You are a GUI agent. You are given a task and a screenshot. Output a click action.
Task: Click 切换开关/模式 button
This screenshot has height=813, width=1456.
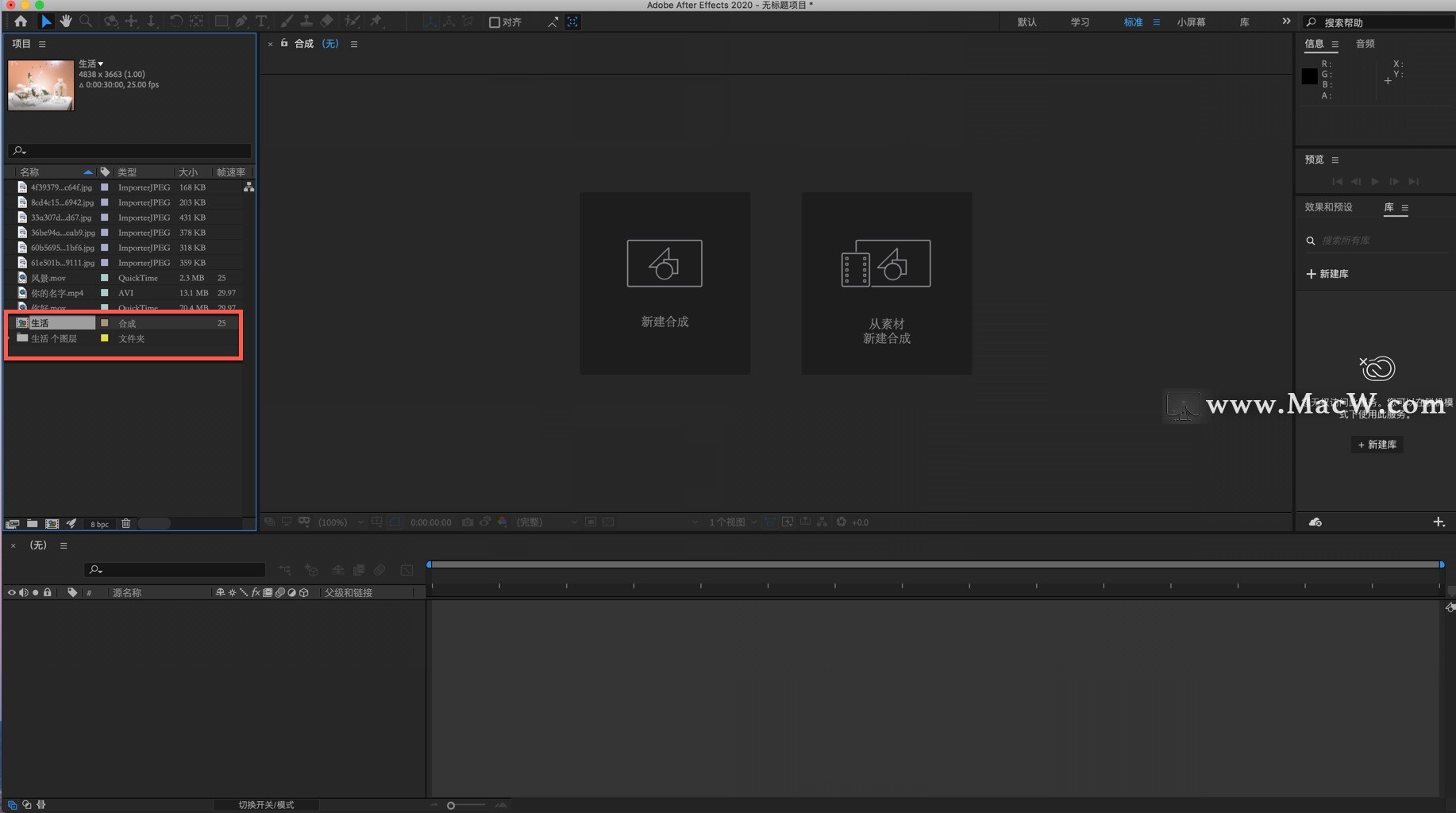(x=266, y=805)
